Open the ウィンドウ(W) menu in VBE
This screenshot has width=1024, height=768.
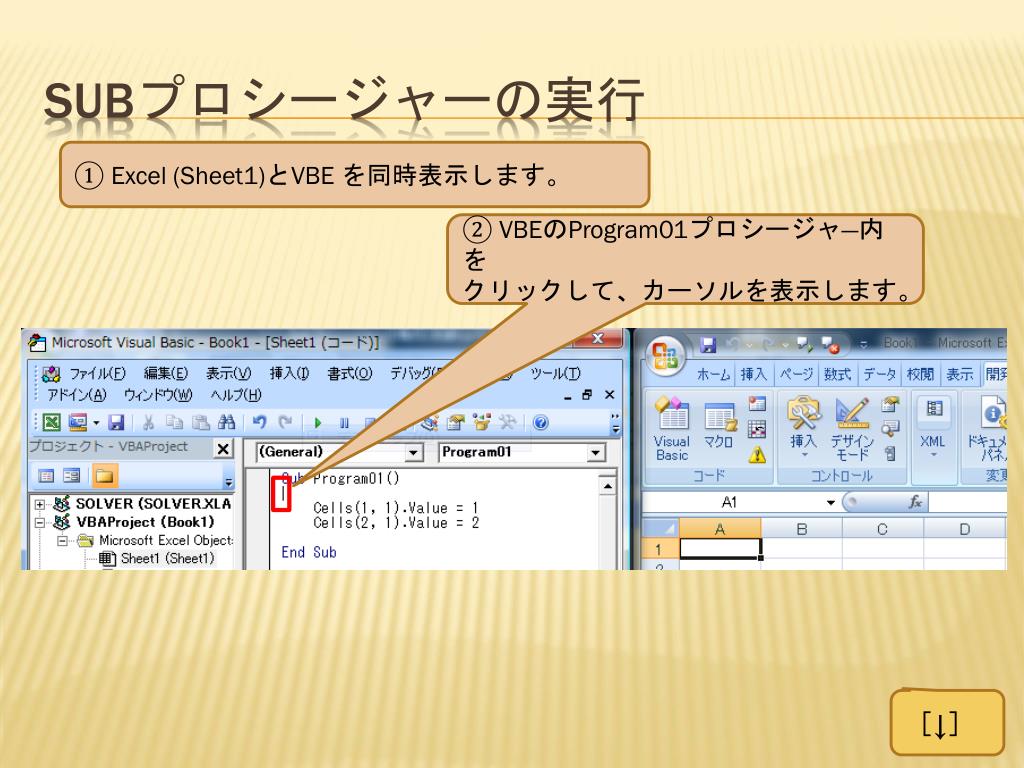pyautogui.click(x=158, y=395)
